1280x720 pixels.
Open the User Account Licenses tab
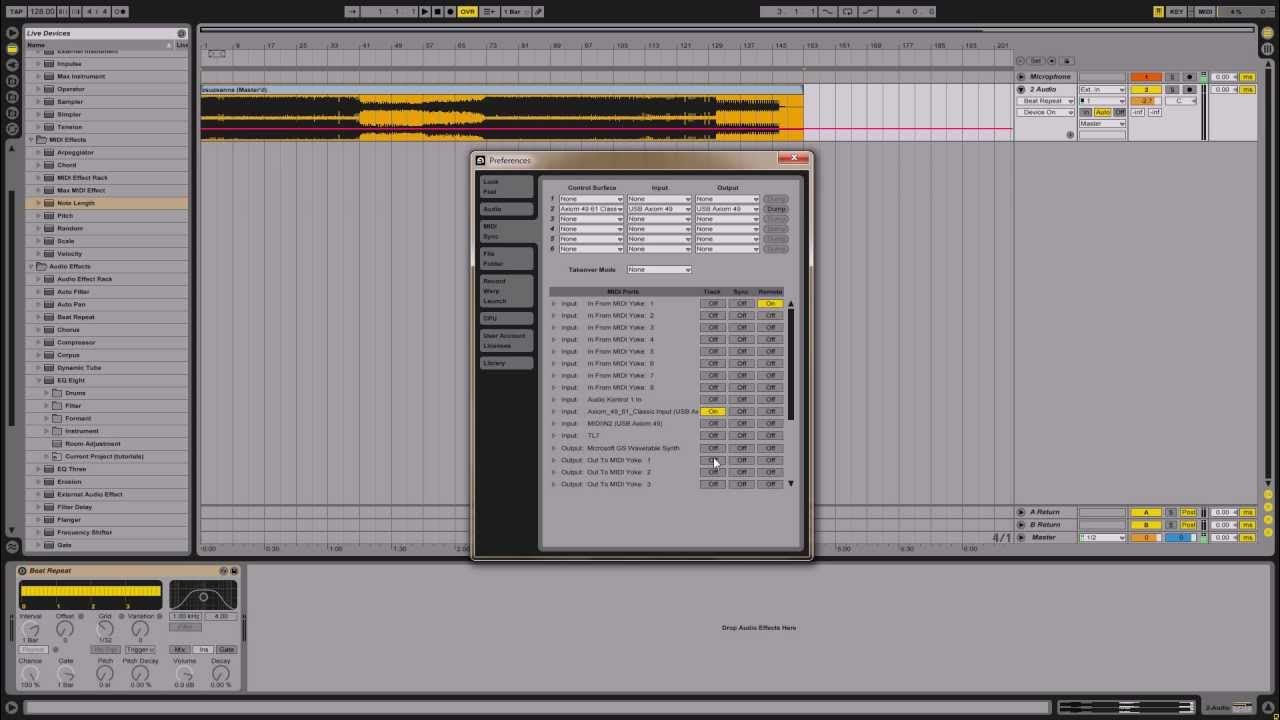(505, 341)
